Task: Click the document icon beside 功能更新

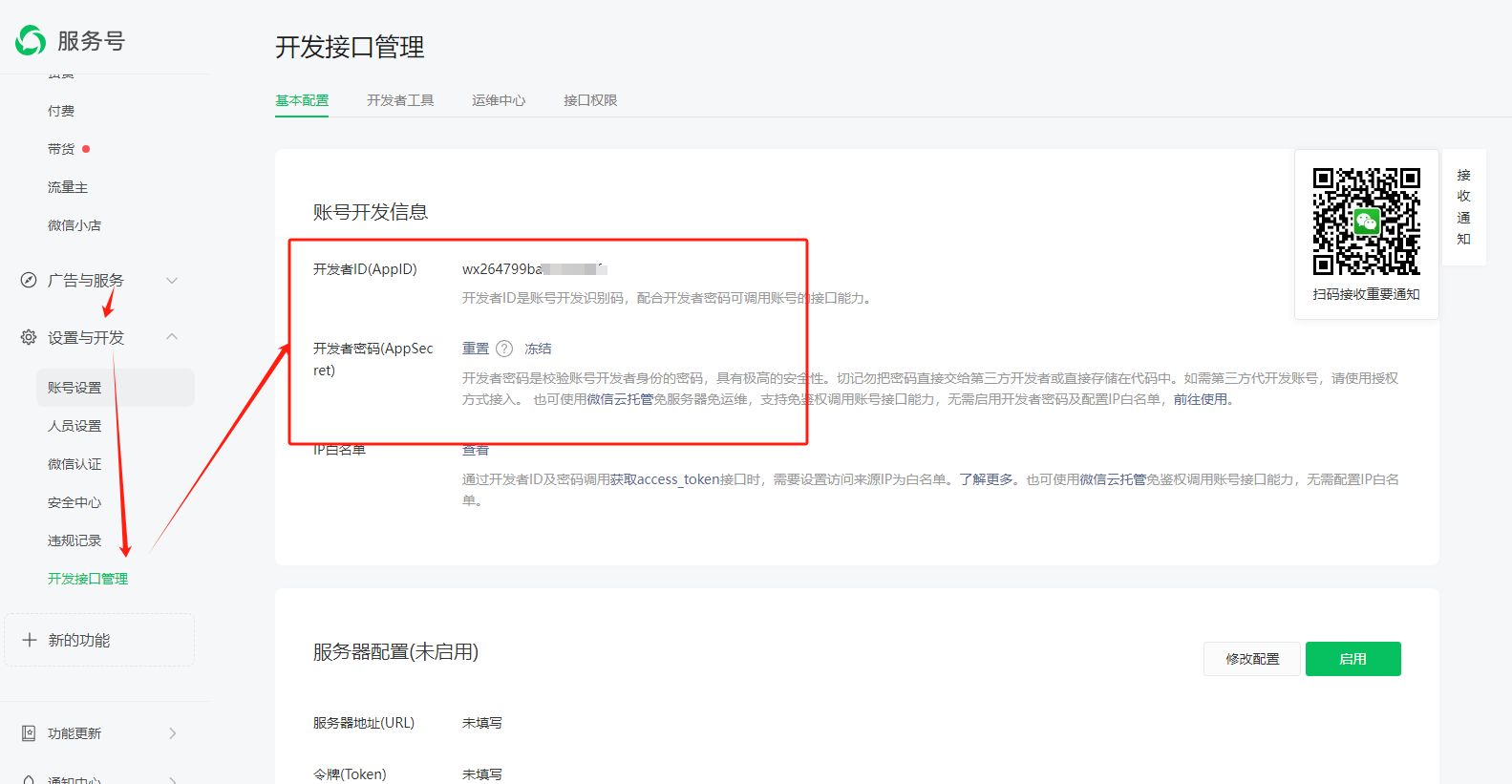Action: pyautogui.click(x=29, y=733)
